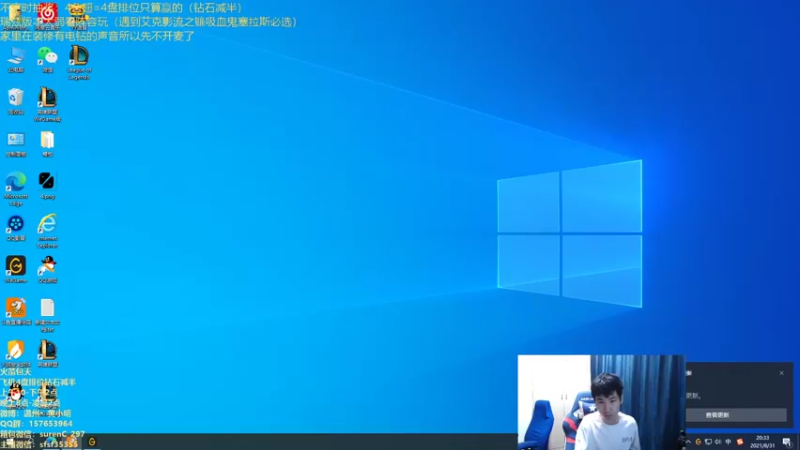Screen dimensions: 800x450
Task: Launch the WeGame desktop shortcut
Action: click(x=16, y=269)
